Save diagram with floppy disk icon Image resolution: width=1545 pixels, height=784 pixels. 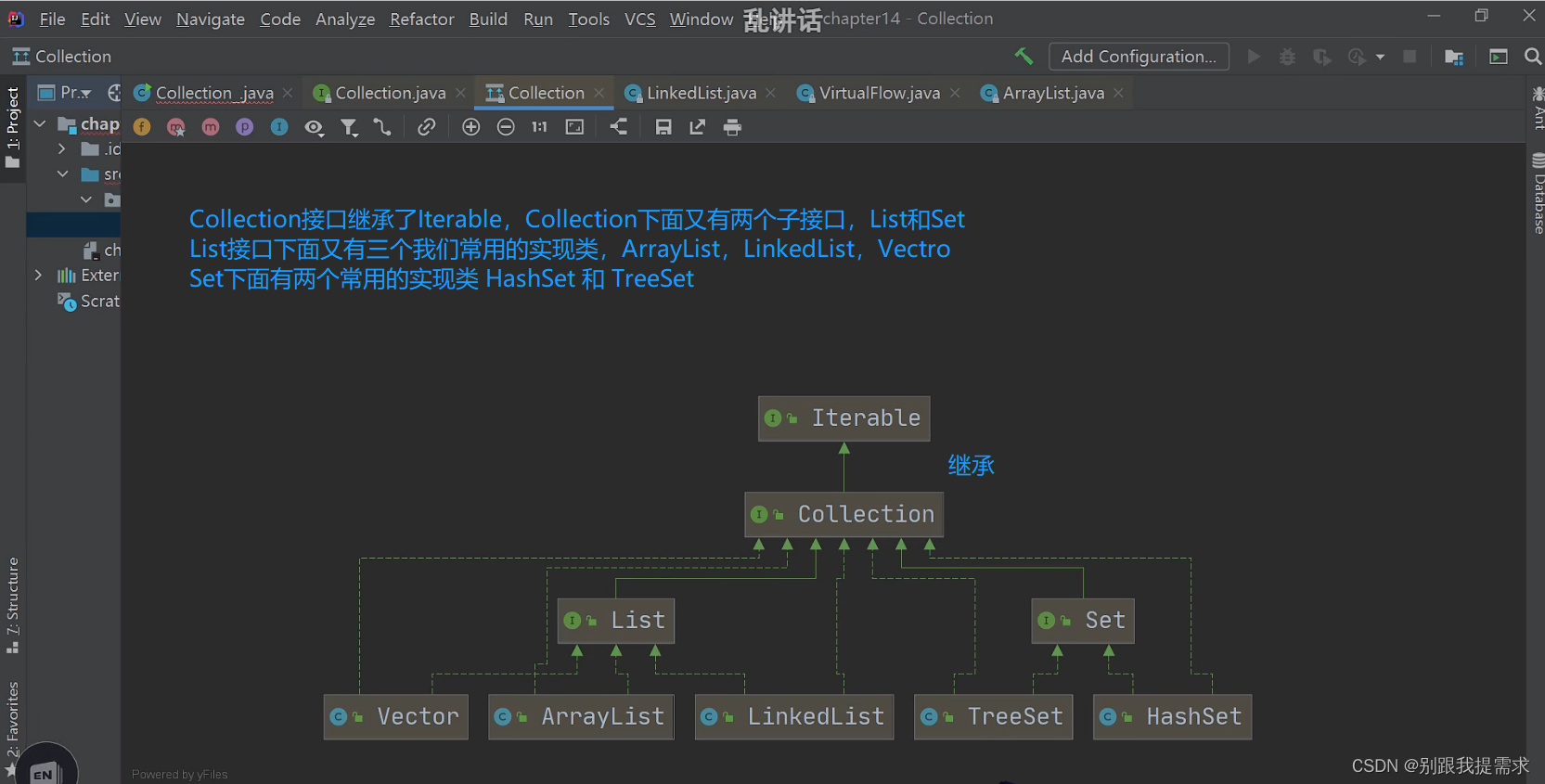[663, 127]
